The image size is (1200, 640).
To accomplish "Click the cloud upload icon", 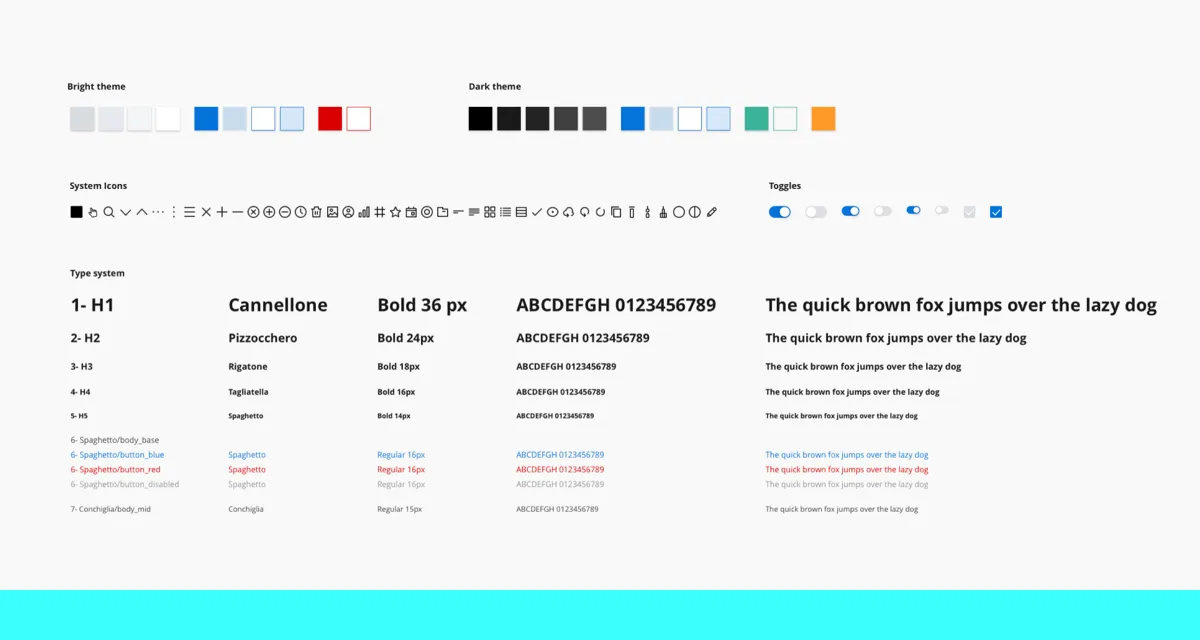I will tap(569, 211).
